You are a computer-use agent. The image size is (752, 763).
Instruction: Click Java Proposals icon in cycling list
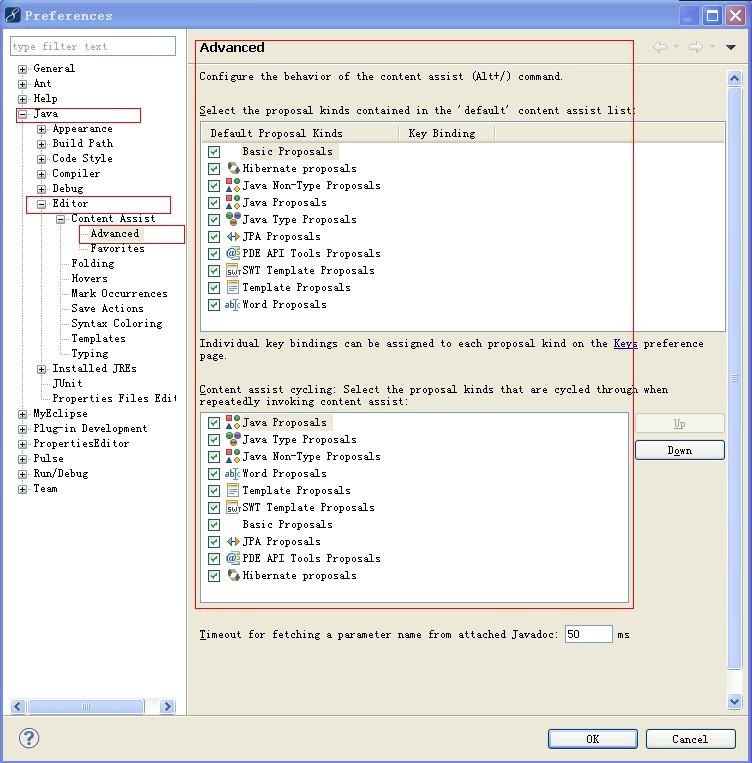pyautogui.click(x=233, y=422)
